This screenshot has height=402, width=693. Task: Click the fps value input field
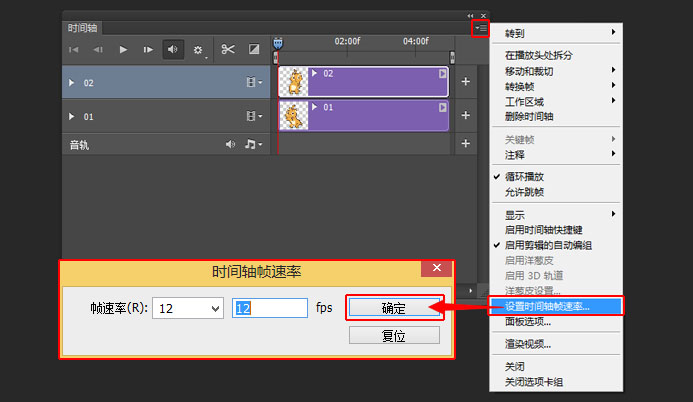click(270, 308)
